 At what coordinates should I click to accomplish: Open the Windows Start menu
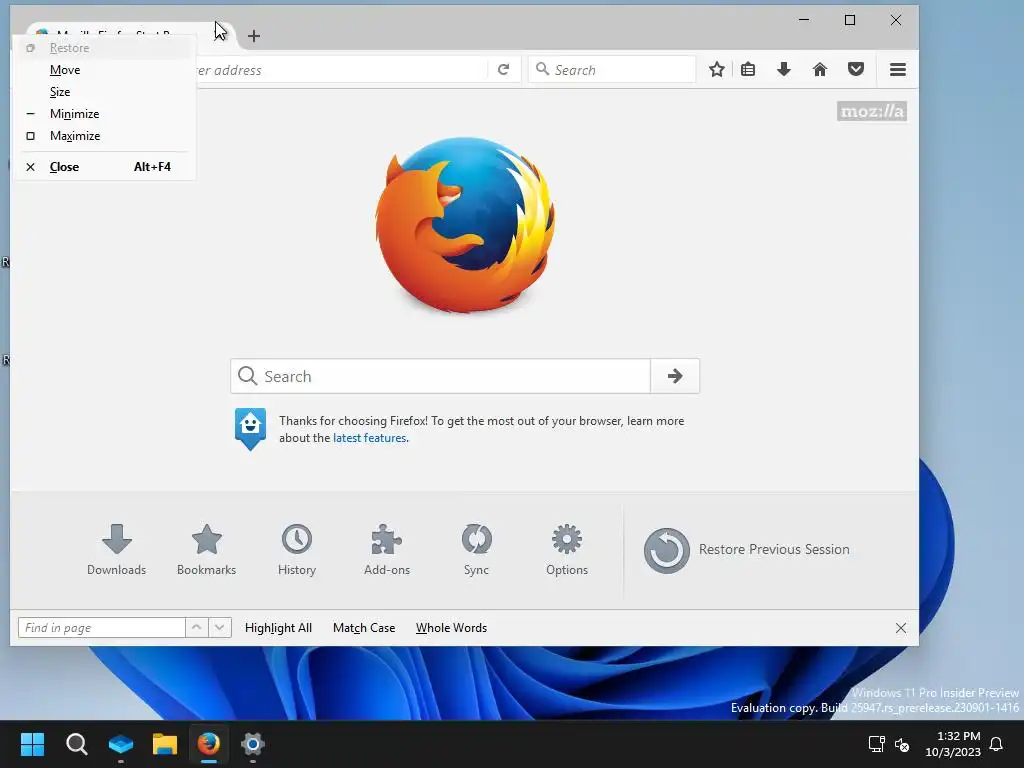click(33, 744)
